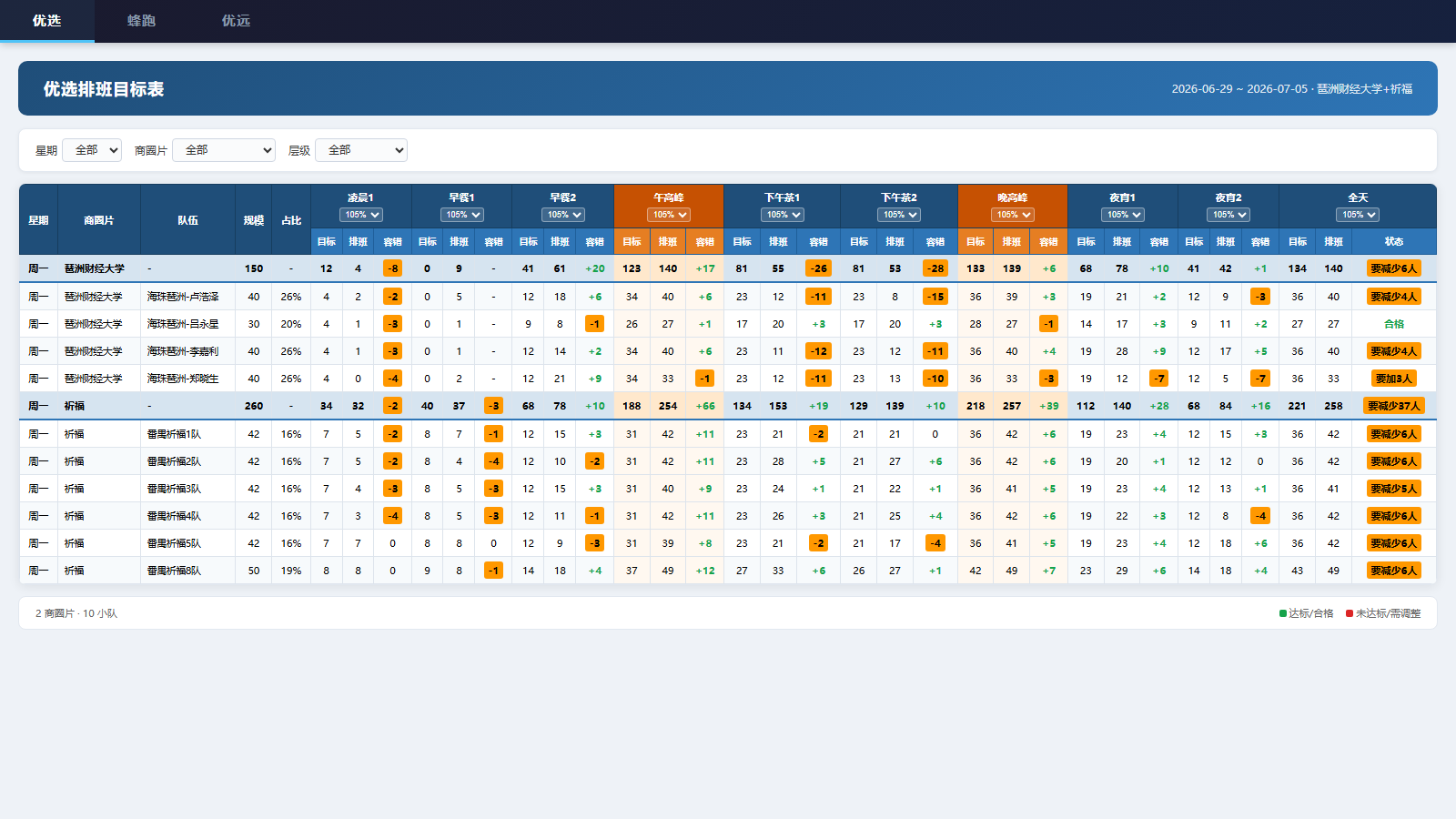Click the 19% share for 番禺祈福8队
The height and width of the screenshot is (819, 1456).
(x=291, y=571)
